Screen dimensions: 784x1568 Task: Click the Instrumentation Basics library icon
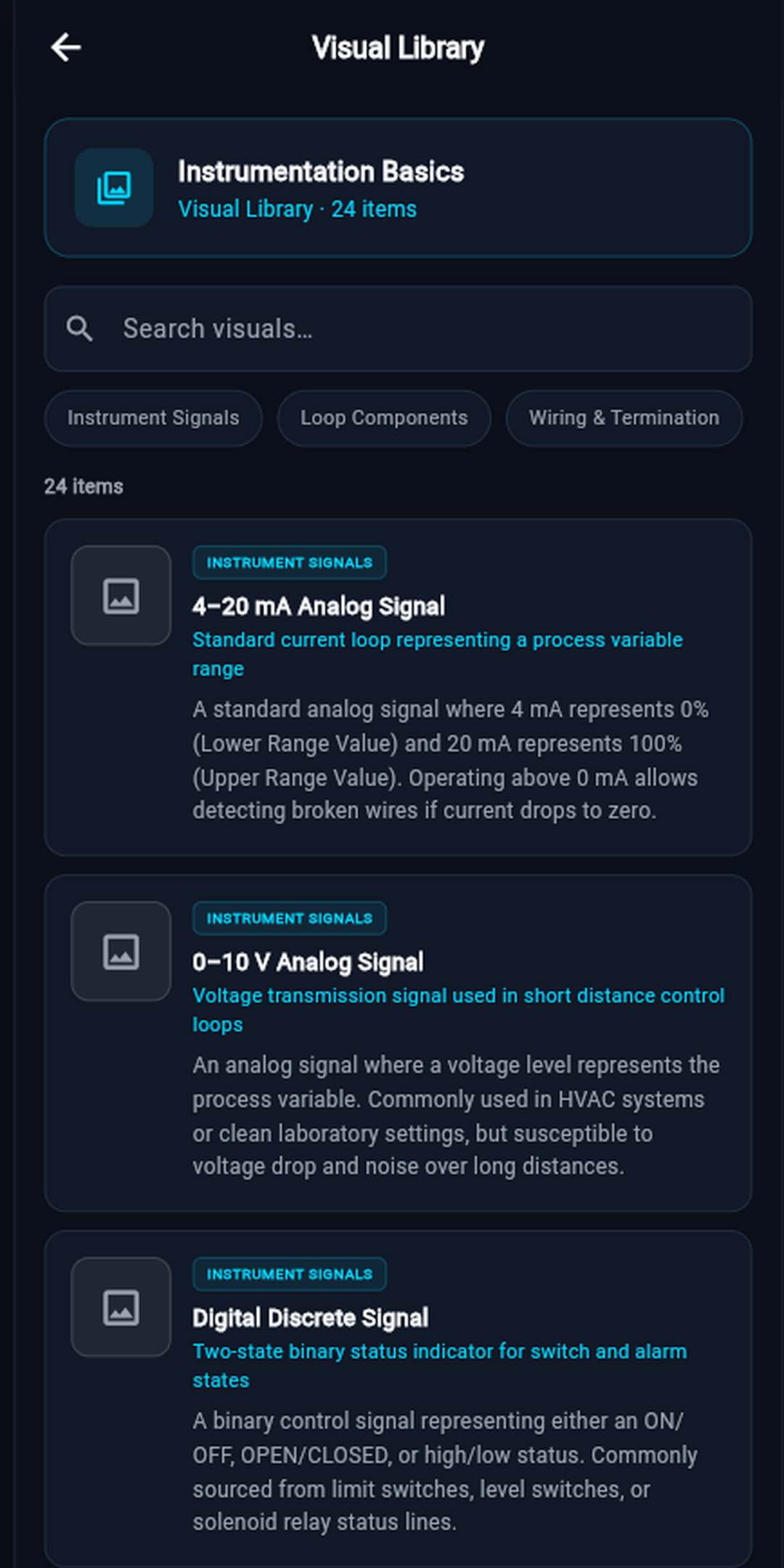click(114, 188)
